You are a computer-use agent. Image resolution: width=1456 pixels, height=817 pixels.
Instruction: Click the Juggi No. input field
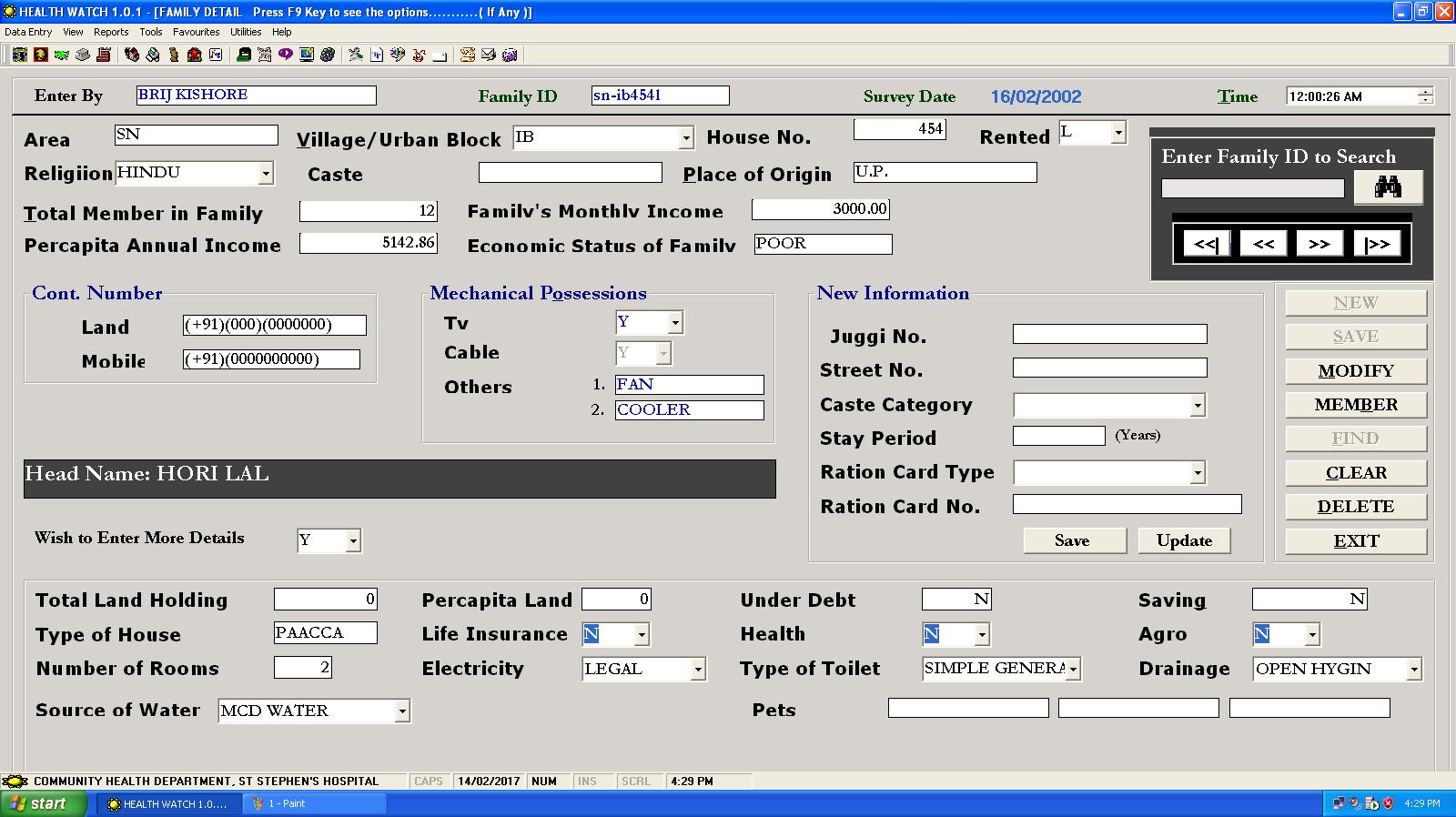[x=1109, y=335]
